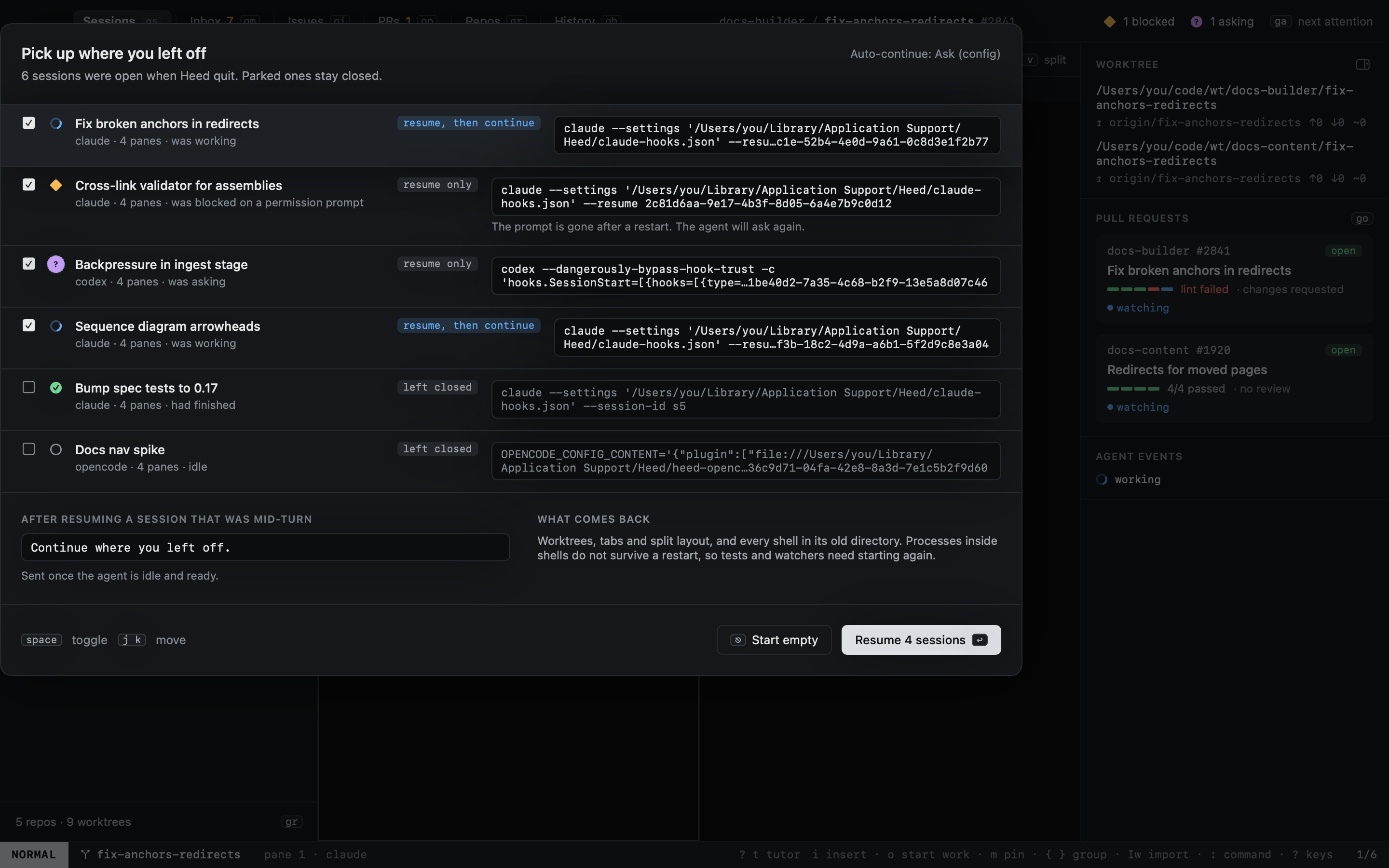The width and height of the screenshot is (1389, 868).
Task: Click orange blocked diamond icon for Cross-link validator
Action: 55,185
